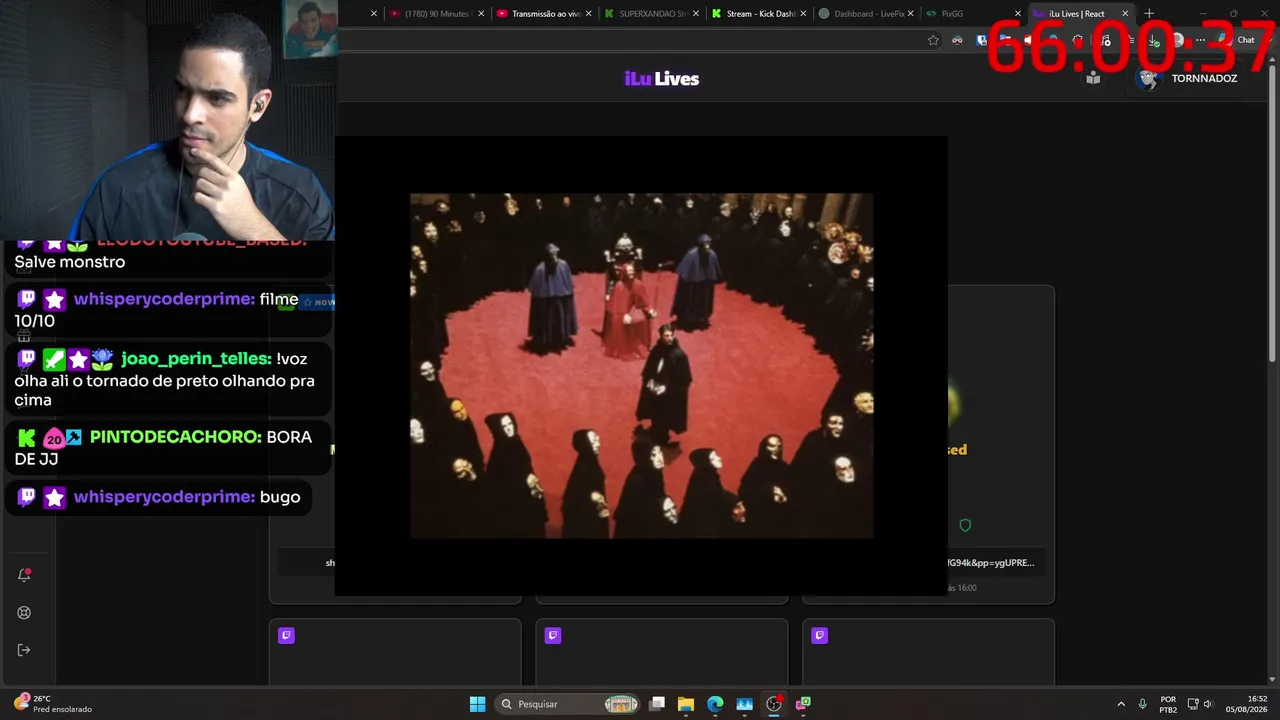Open OBS Studio from taskbar
The image size is (1280, 720).
(x=773, y=704)
